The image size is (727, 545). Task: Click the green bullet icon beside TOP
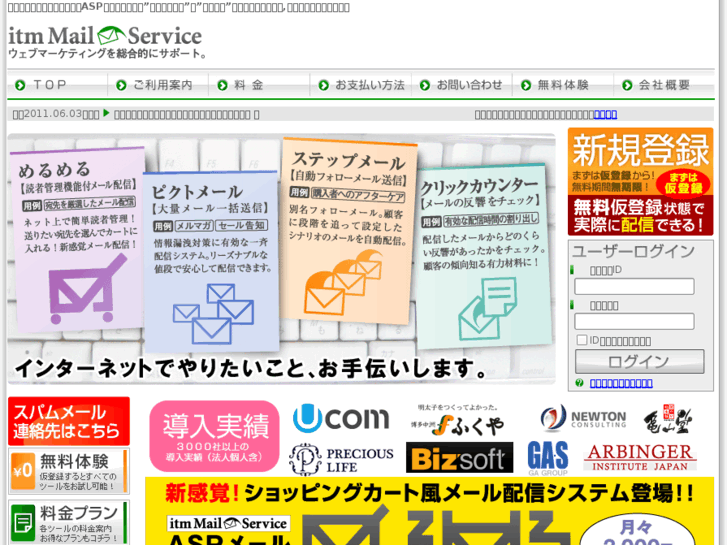(x=20, y=85)
